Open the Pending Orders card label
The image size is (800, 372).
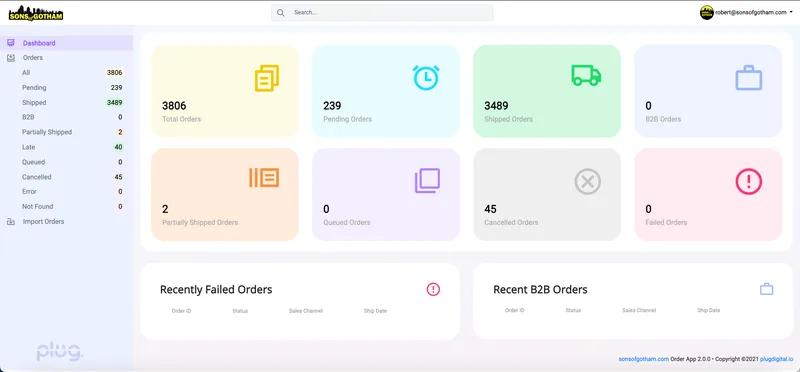(x=347, y=119)
